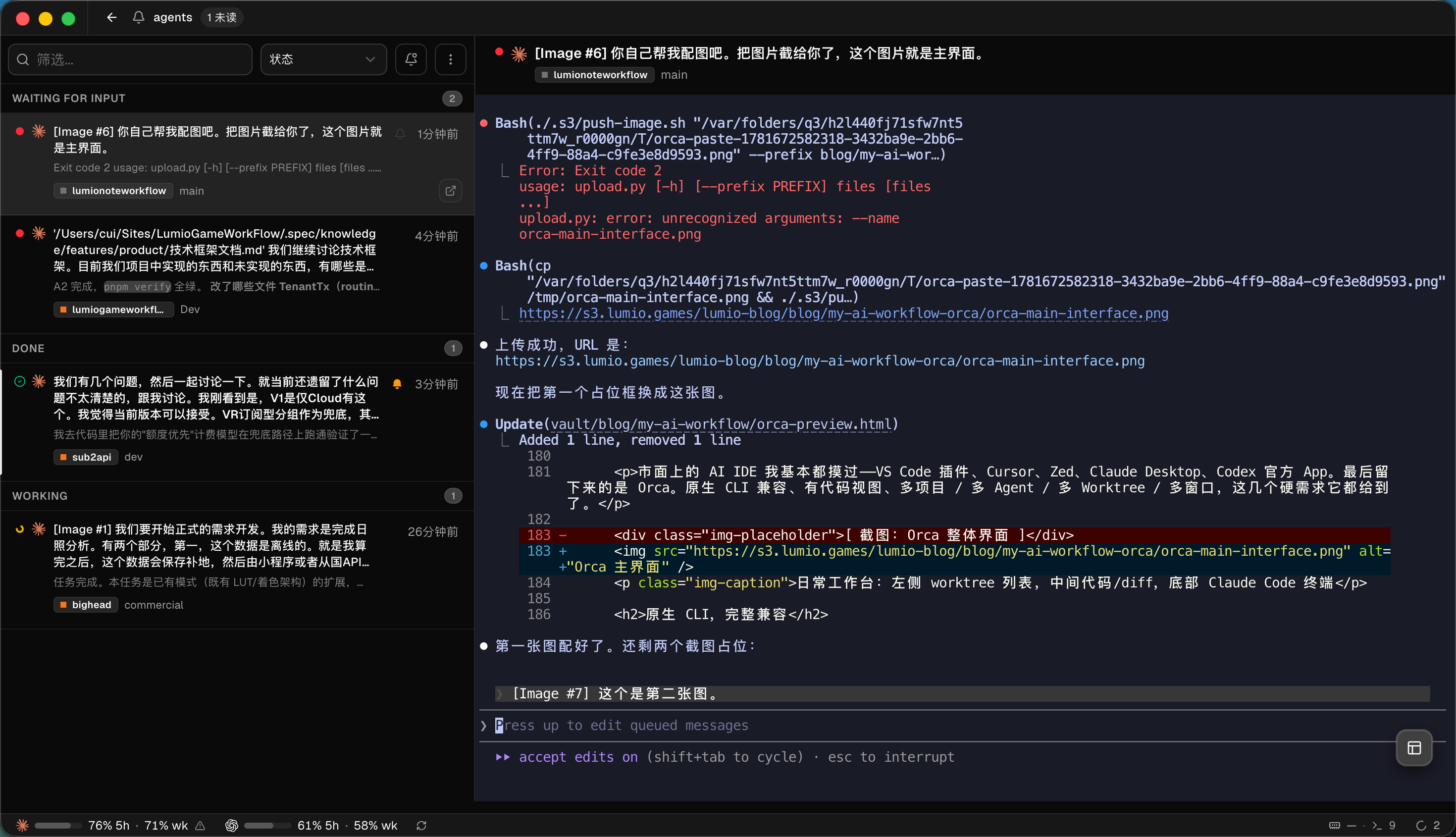The width and height of the screenshot is (1456, 837).
Task: Open notification settings bell button near filter
Action: tap(411, 59)
